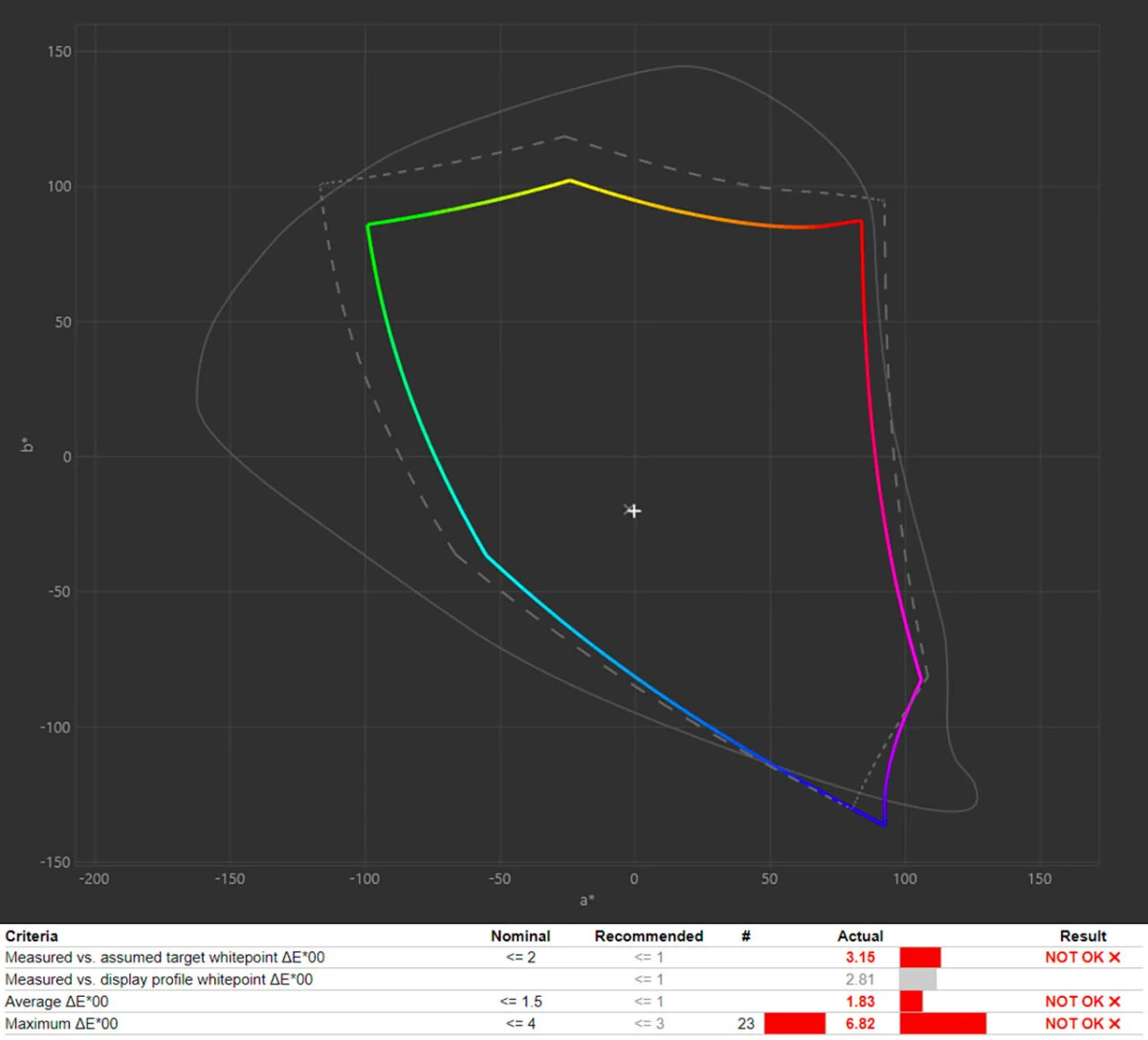The image size is (1148, 1040).
Task: Click the Actual column header
Action: (860, 936)
